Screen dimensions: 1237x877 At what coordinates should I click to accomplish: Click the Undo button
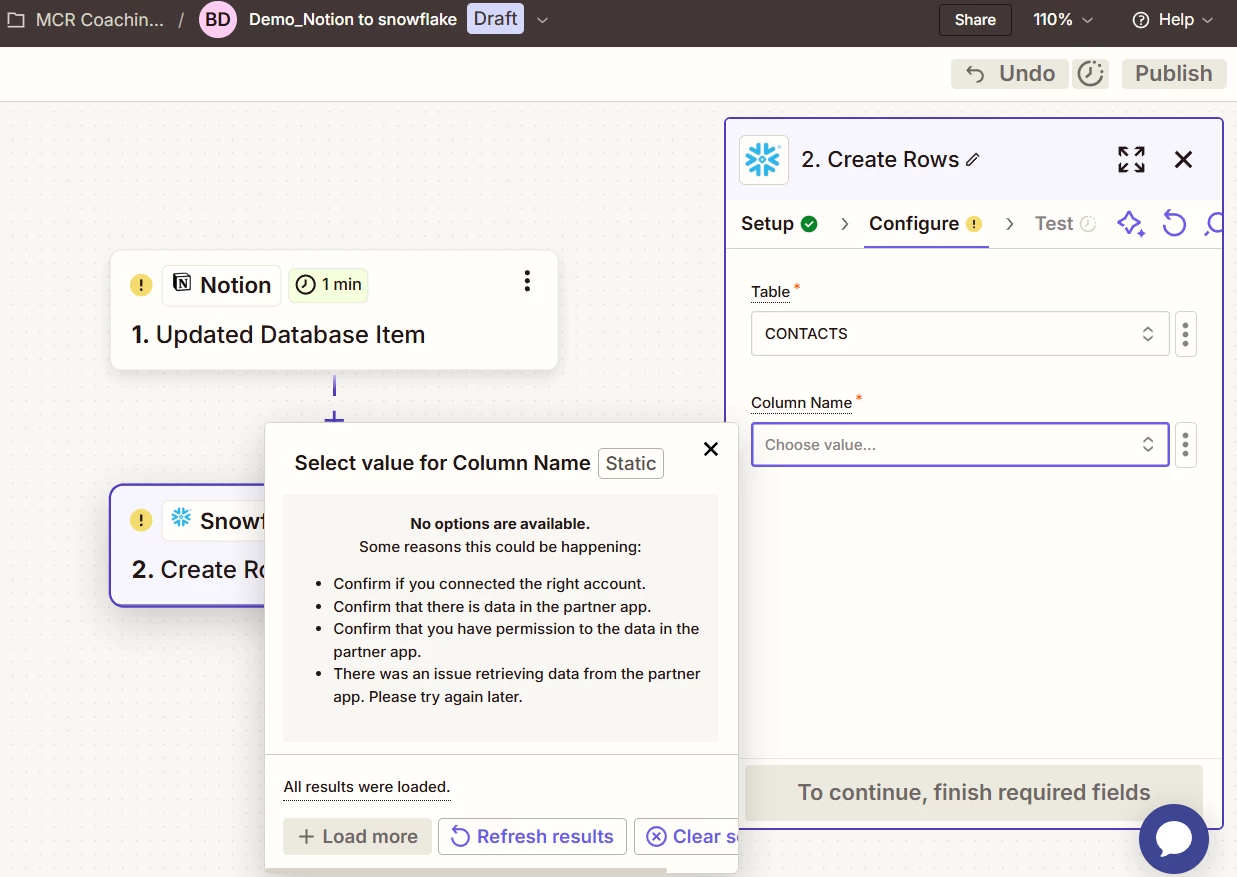click(1010, 74)
